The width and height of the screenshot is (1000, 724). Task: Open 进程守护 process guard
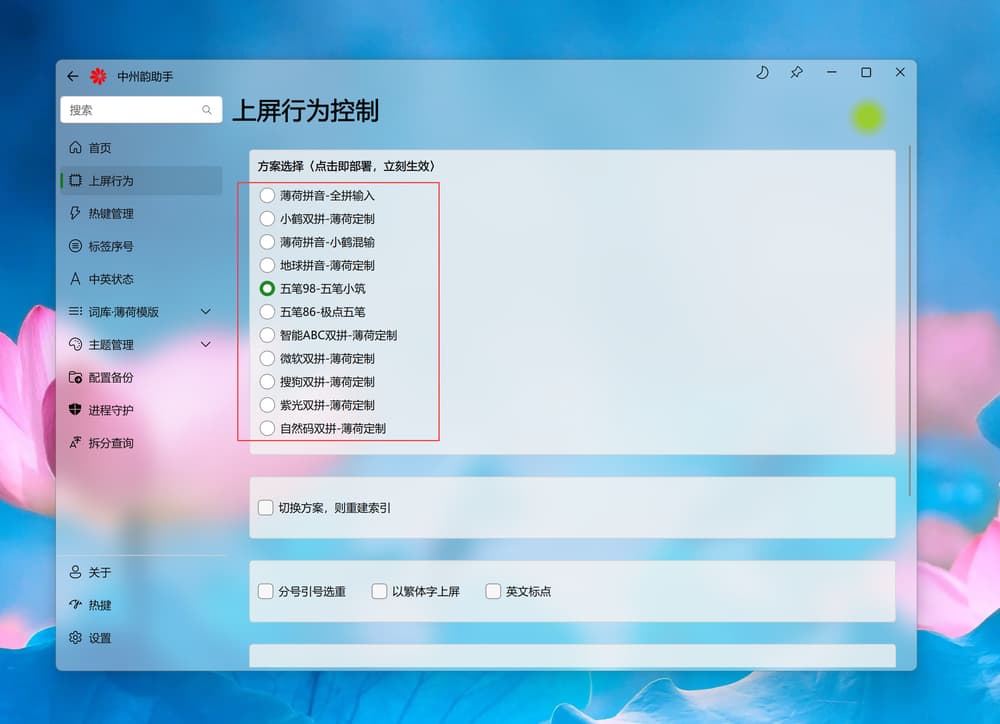tap(110, 410)
